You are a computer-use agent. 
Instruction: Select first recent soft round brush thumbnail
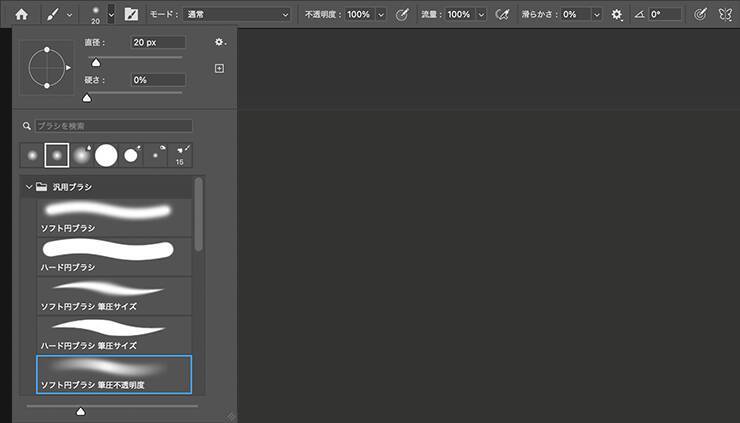tap(32, 155)
